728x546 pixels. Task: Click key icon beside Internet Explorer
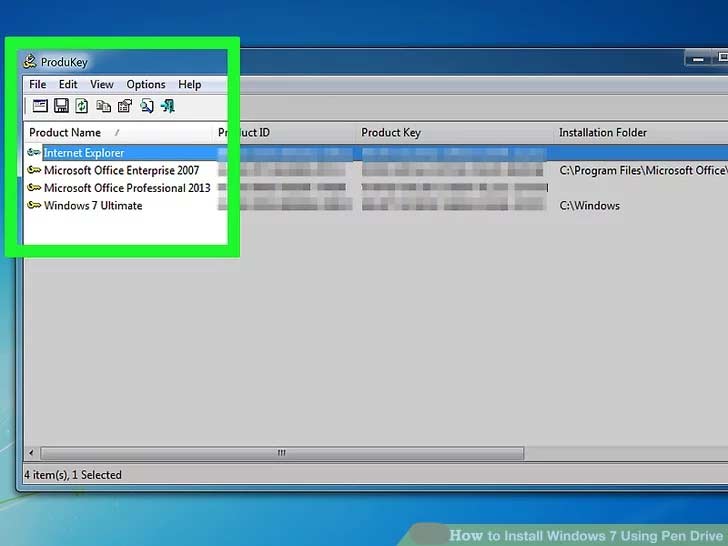[x=34, y=152]
